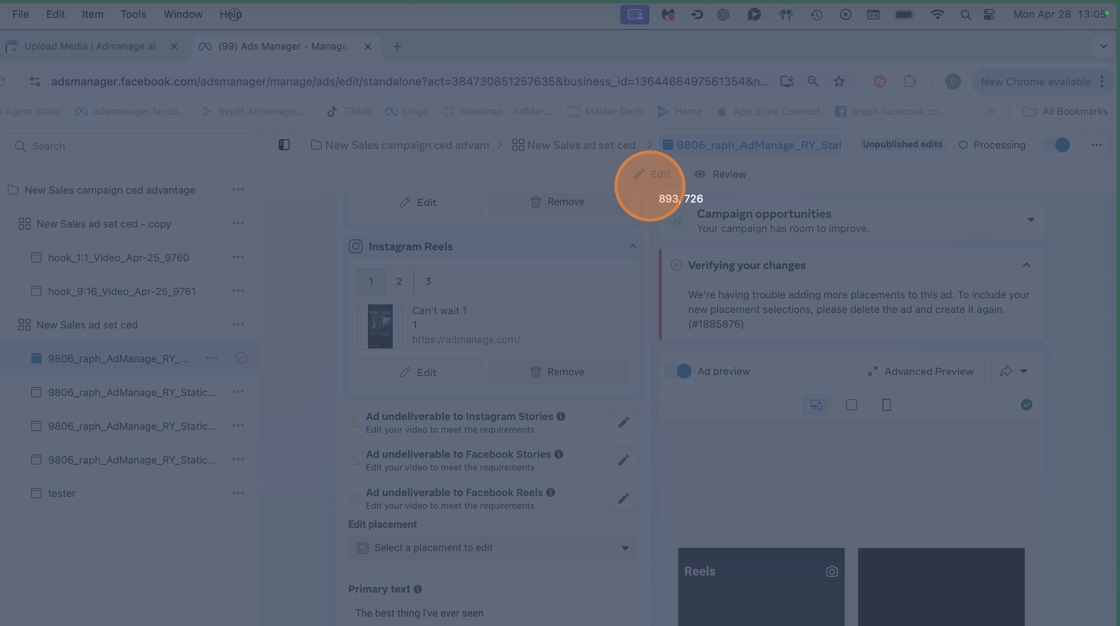Click the green check icon in preview
Screen dimensions: 1120x626
(1026, 405)
